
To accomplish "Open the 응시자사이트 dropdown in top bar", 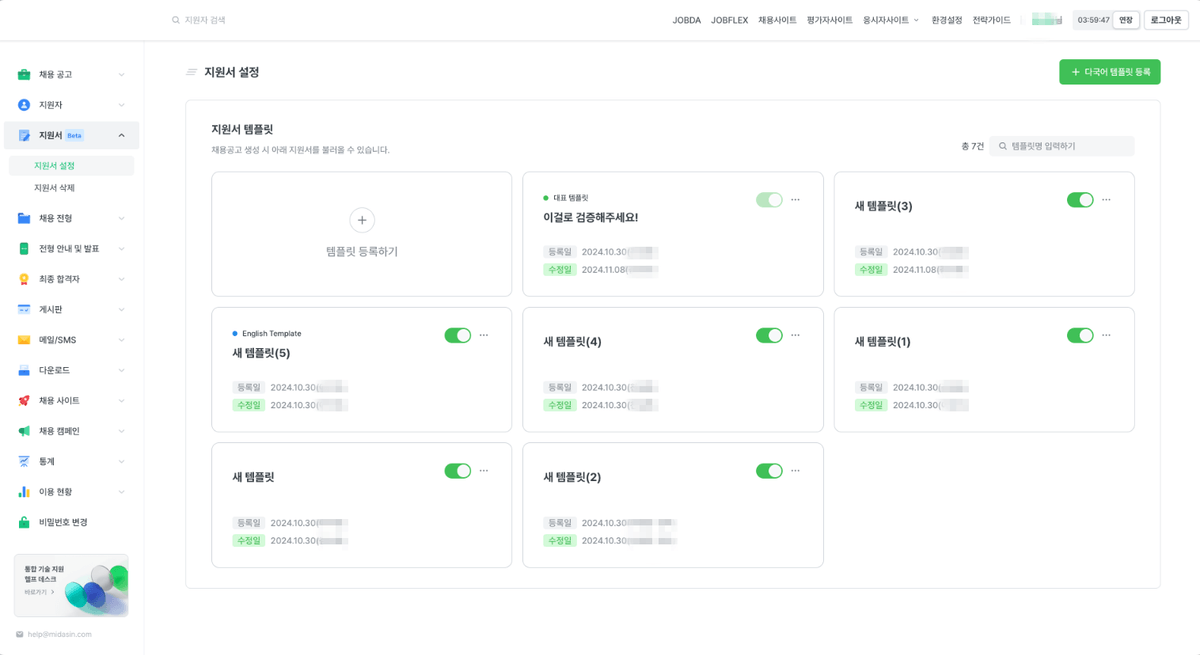I will [891, 20].
